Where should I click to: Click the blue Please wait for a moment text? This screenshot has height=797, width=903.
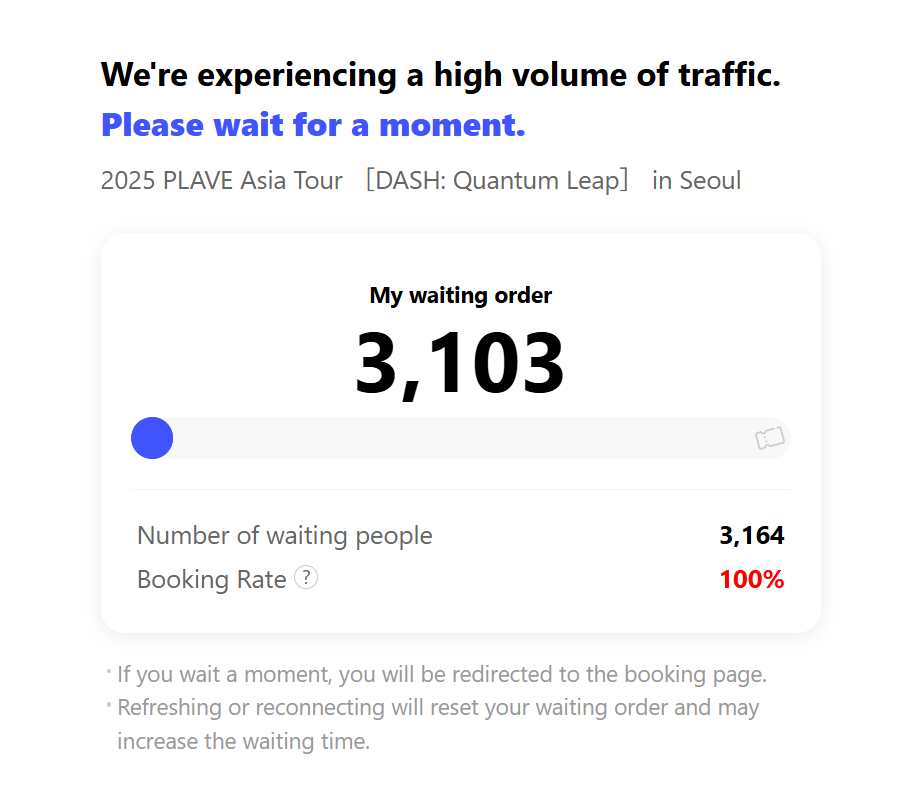313,125
